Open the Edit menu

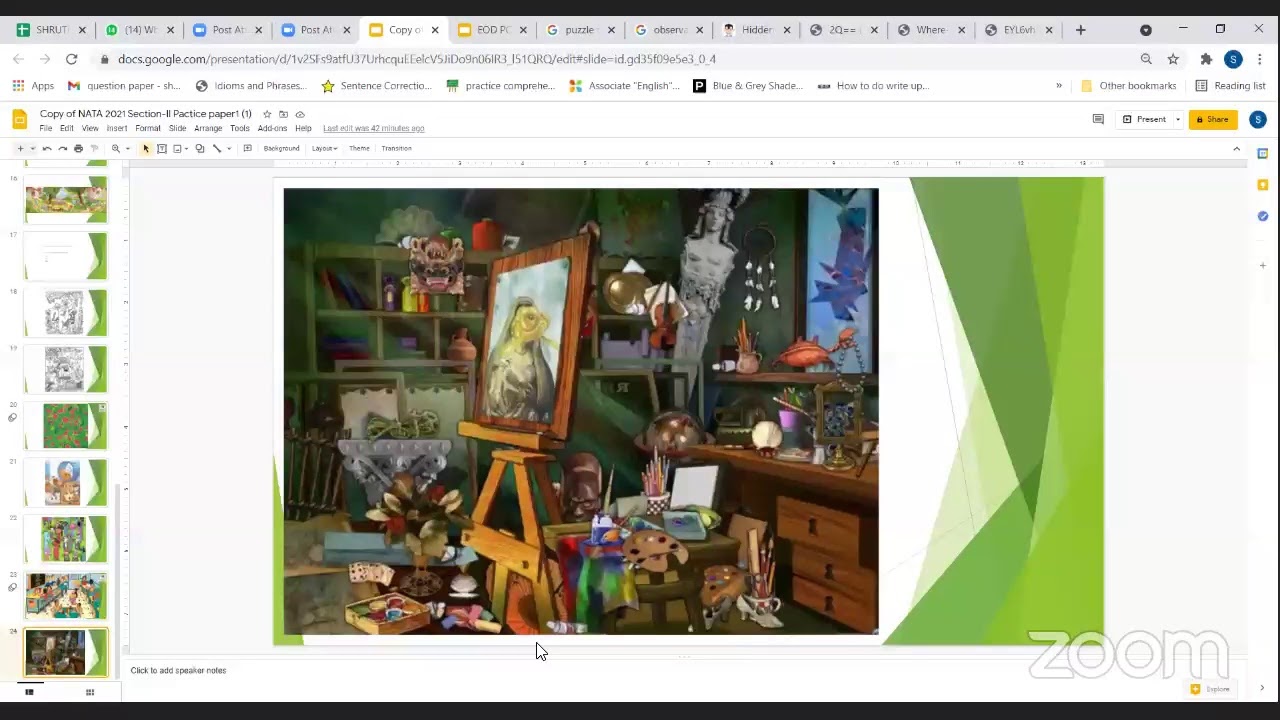pyautogui.click(x=66, y=128)
